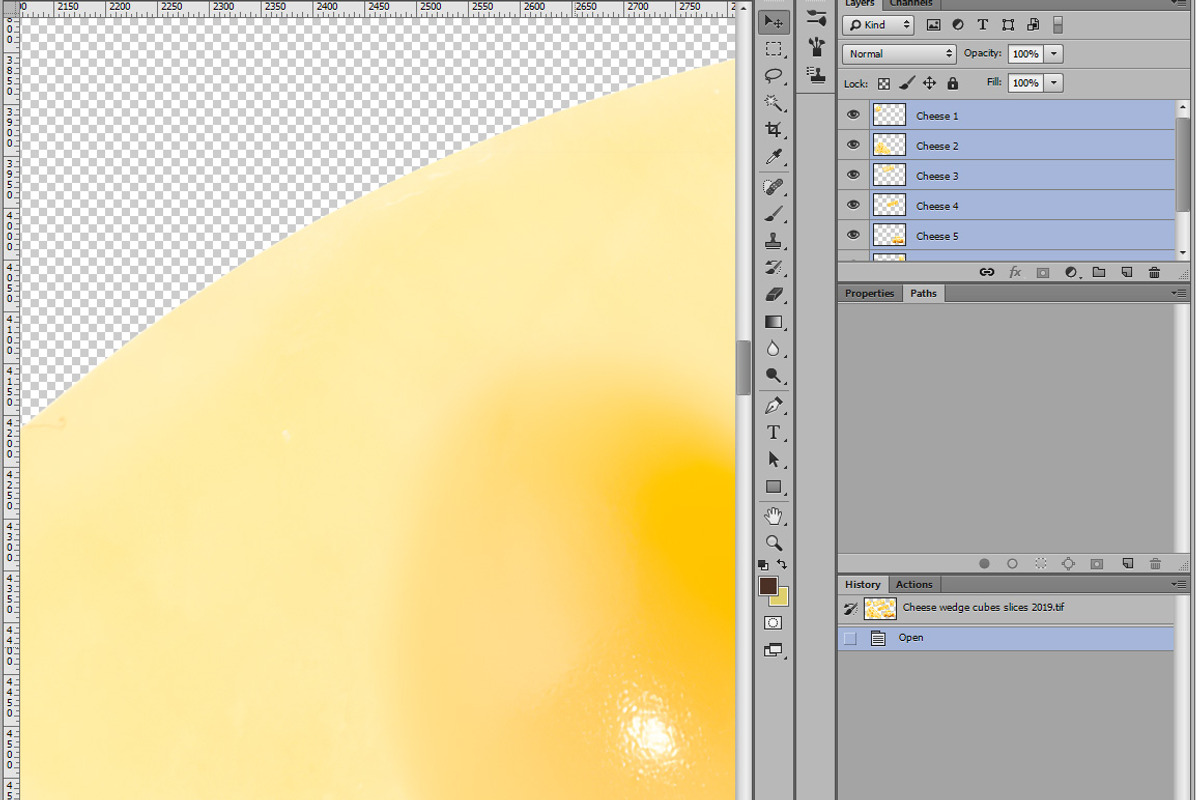Turn layer filtering on or off
The width and height of the screenshot is (1200, 800).
[1058, 25]
